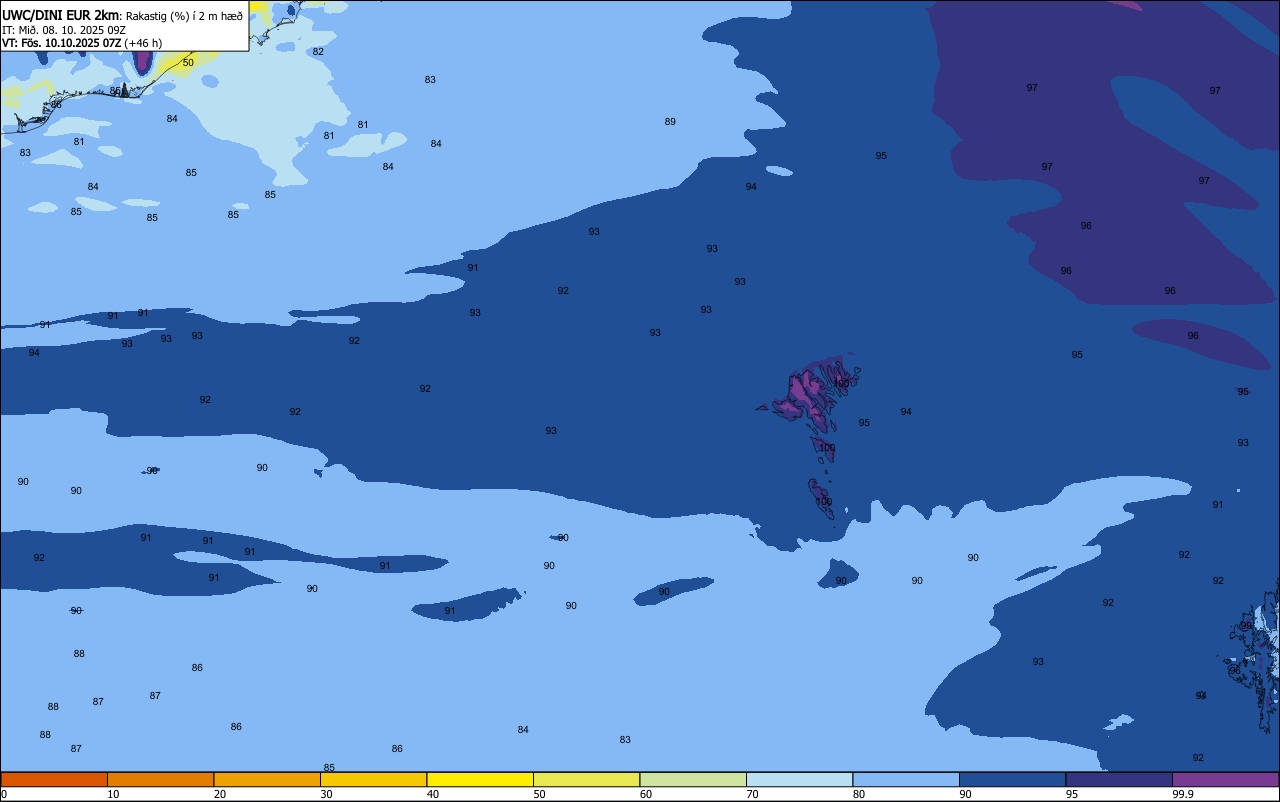Click the 80–90 light blue legend swatch
This screenshot has width=1280, height=802.
[x=906, y=779]
